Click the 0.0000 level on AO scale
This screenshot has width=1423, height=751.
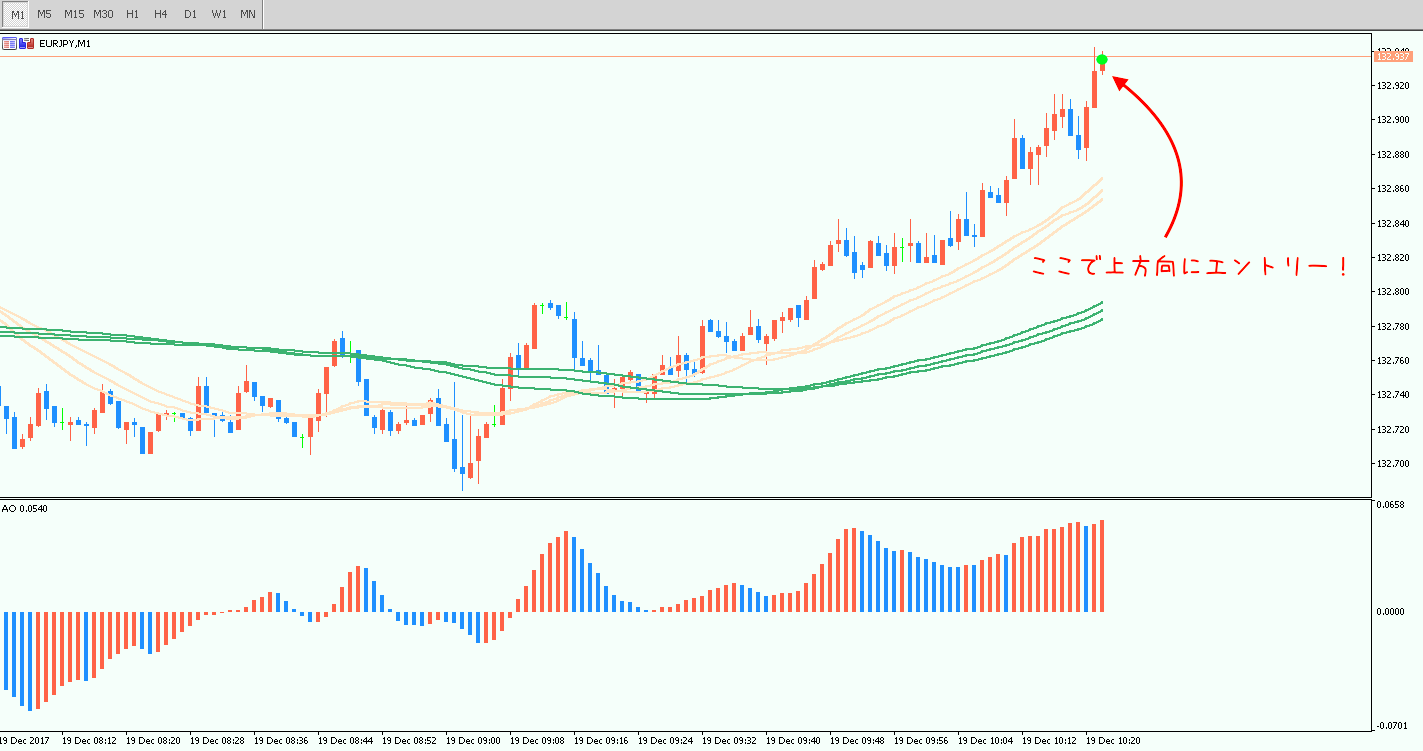(1392, 612)
